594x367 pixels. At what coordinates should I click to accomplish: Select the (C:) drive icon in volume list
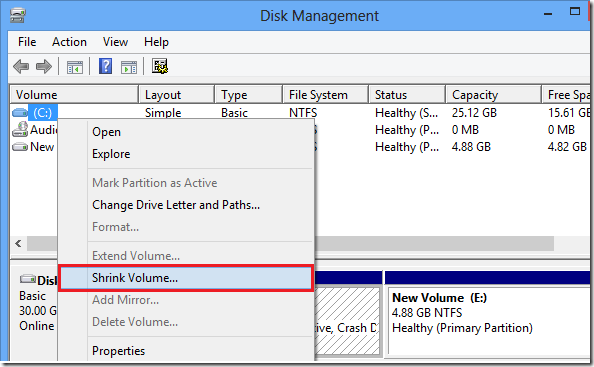(20, 112)
